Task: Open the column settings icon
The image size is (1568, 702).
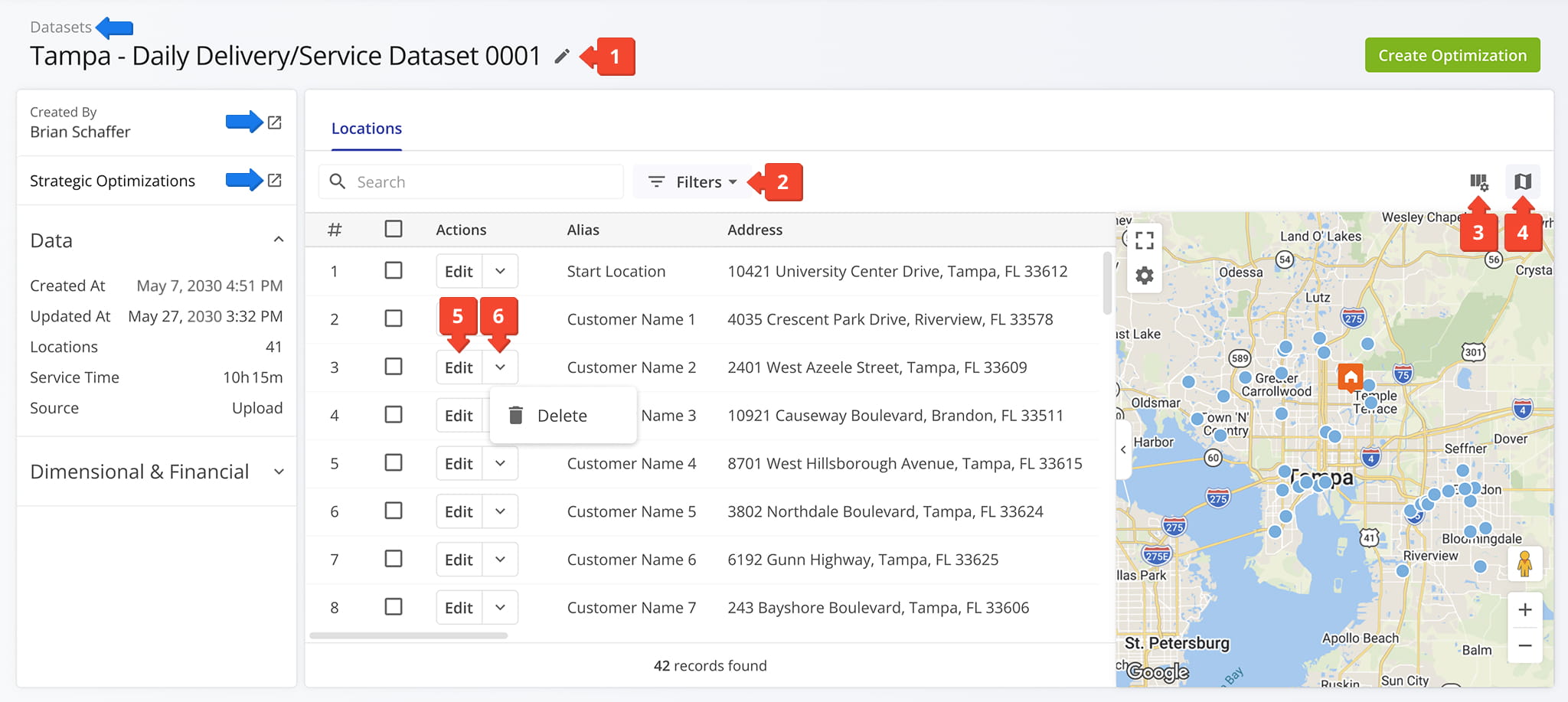Action: click(x=1478, y=182)
